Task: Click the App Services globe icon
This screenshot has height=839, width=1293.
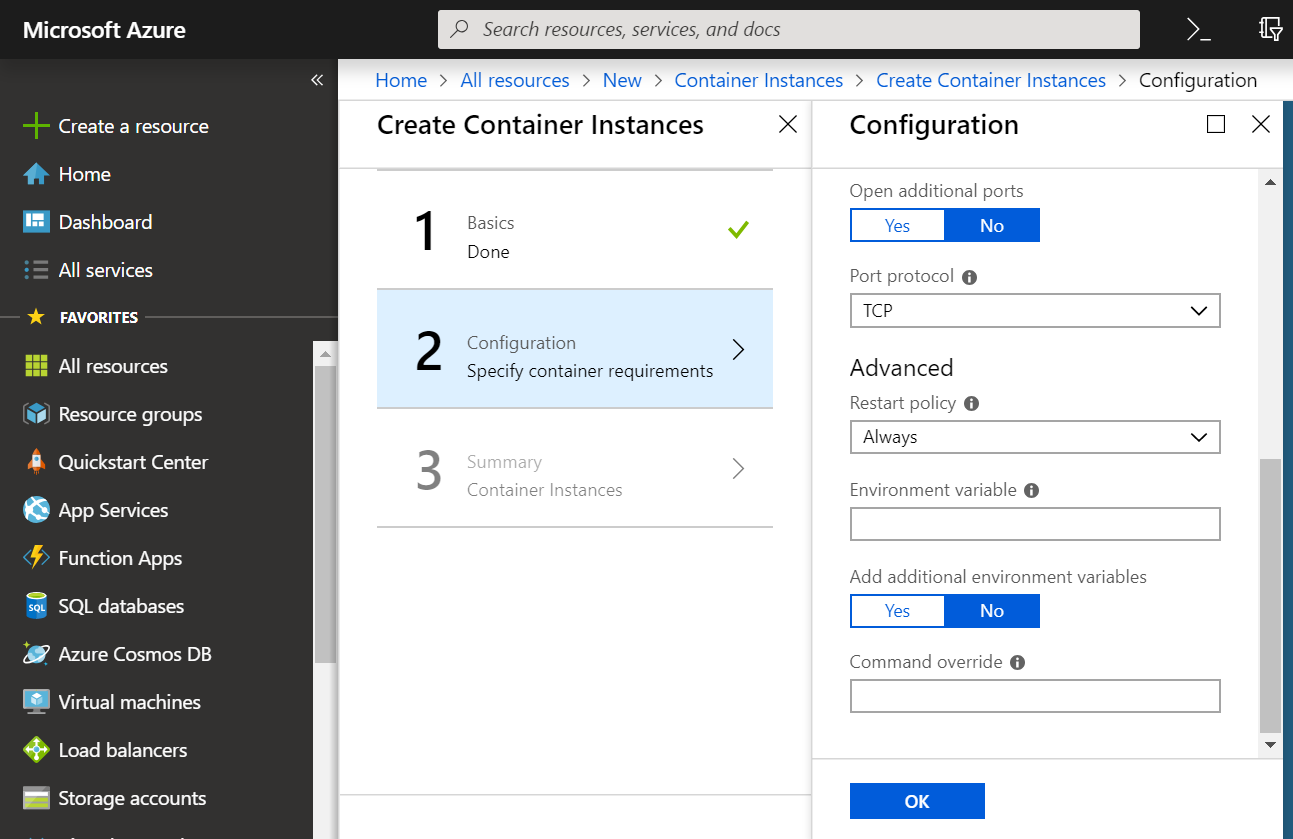Action: pos(36,510)
